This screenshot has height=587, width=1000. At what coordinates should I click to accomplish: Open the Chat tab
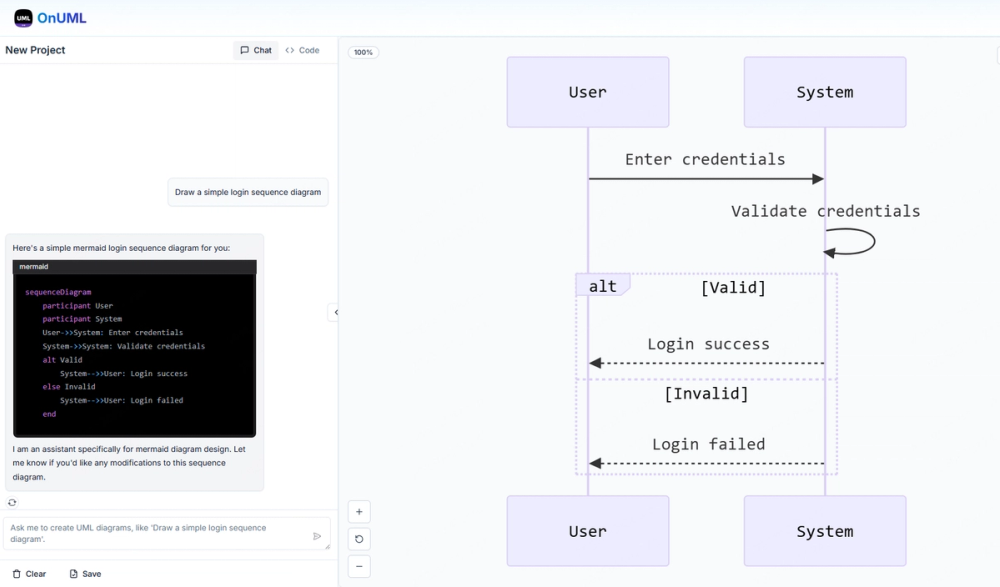click(x=255, y=49)
